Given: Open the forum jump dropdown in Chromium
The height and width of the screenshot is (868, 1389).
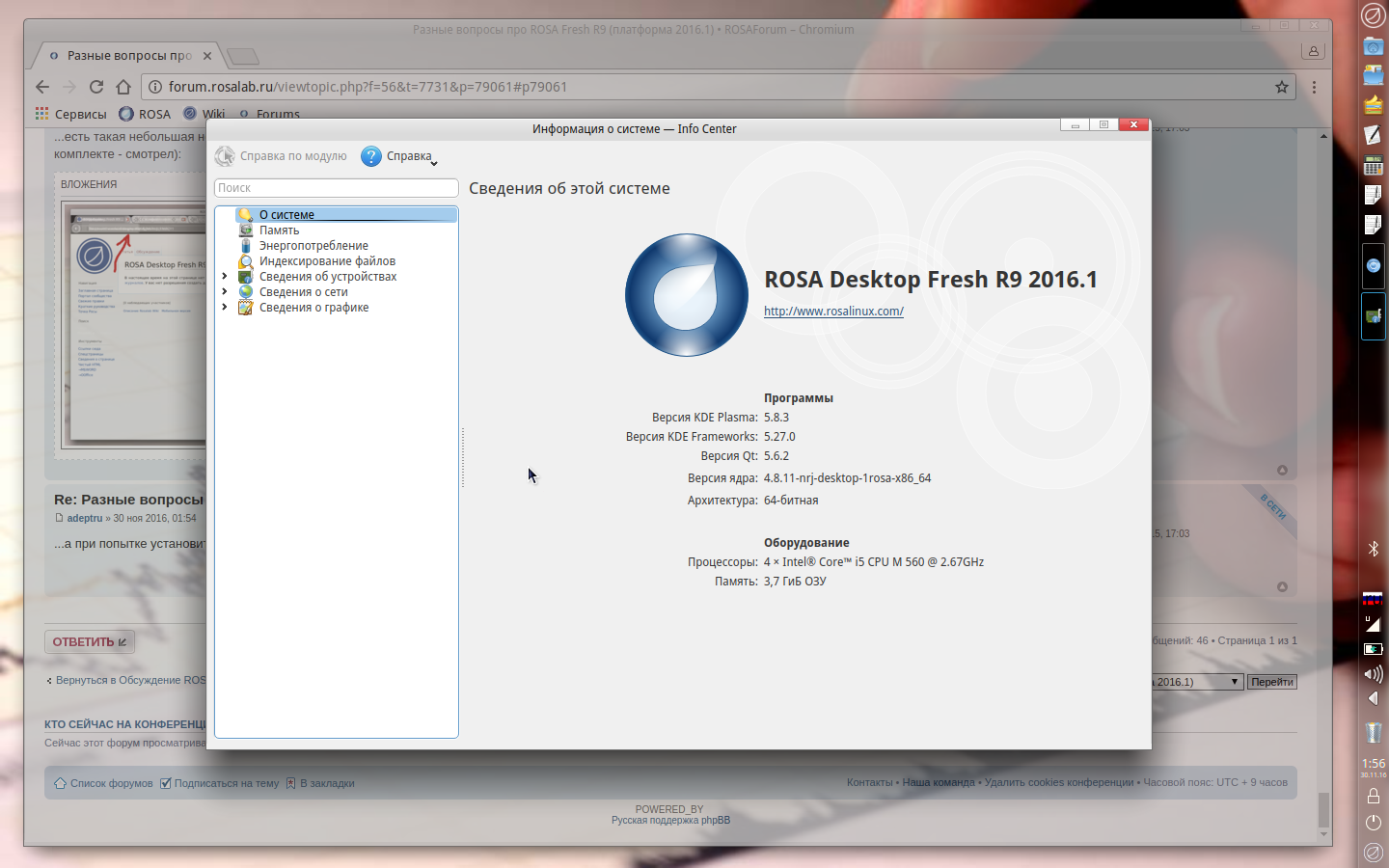Looking at the screenshot, I should point(1196,682).
